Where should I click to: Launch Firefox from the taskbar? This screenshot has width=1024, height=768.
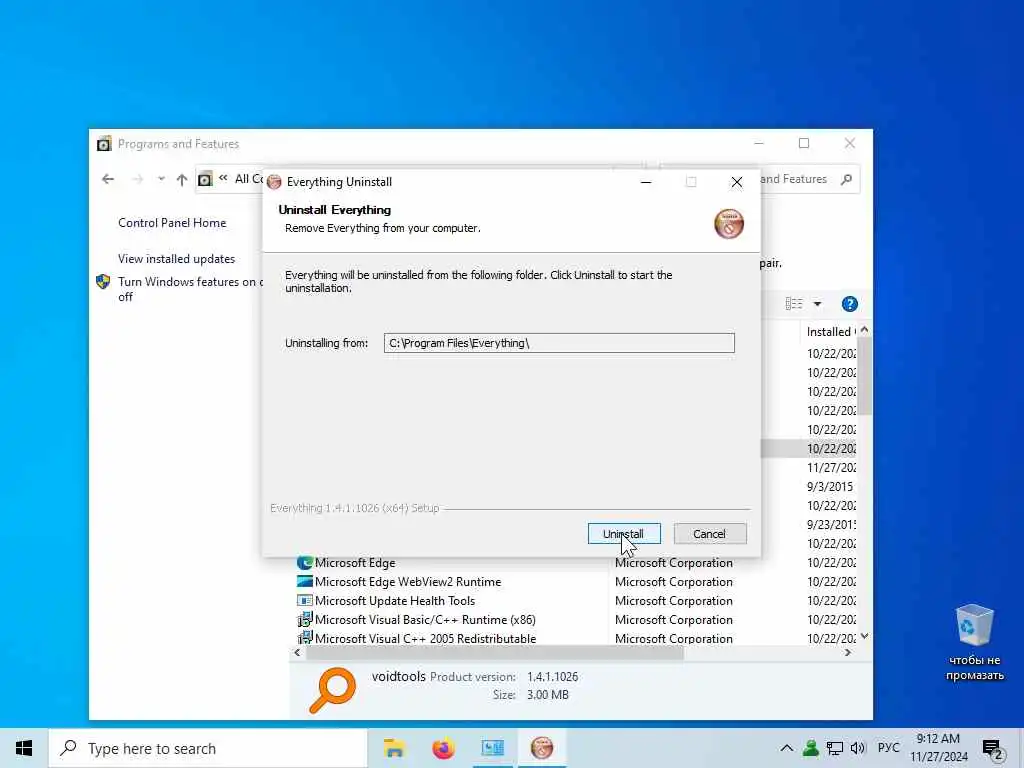443,748
